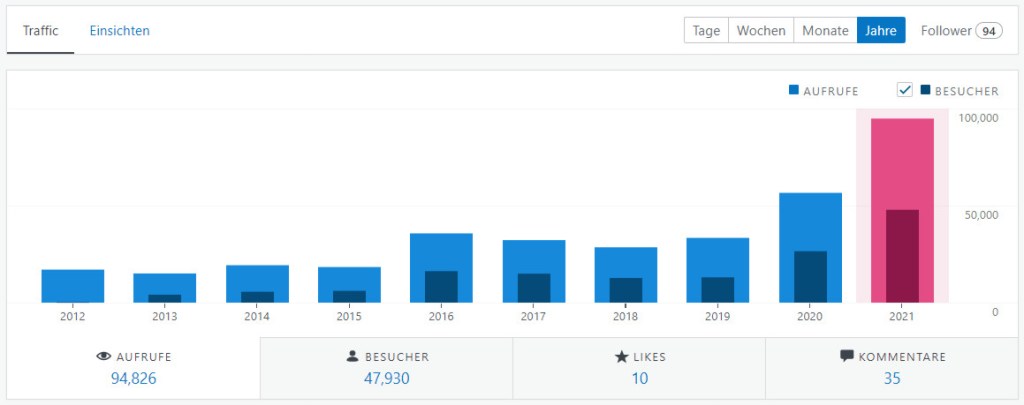Viewport: 1024px width, 405px height.
Task: Click the speech bubble Kommentare icon
Action: 847,356
